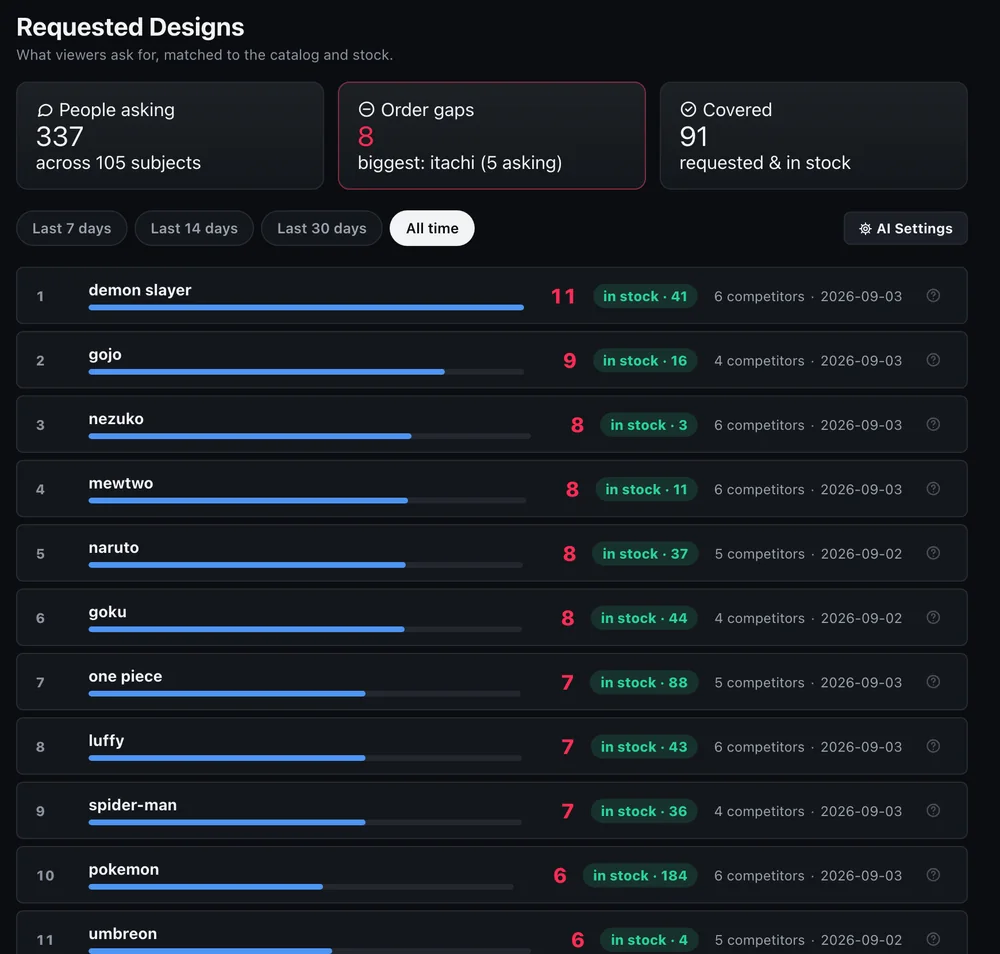Click the pokemon request bar
The image size is (1000, 954).
pyautogui.click(x=301, y=887)
